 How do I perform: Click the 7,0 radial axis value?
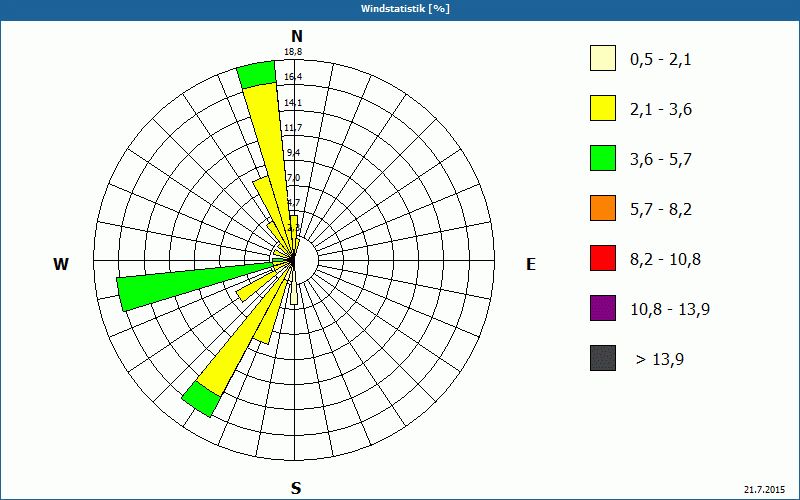click(x=293, y=178)
